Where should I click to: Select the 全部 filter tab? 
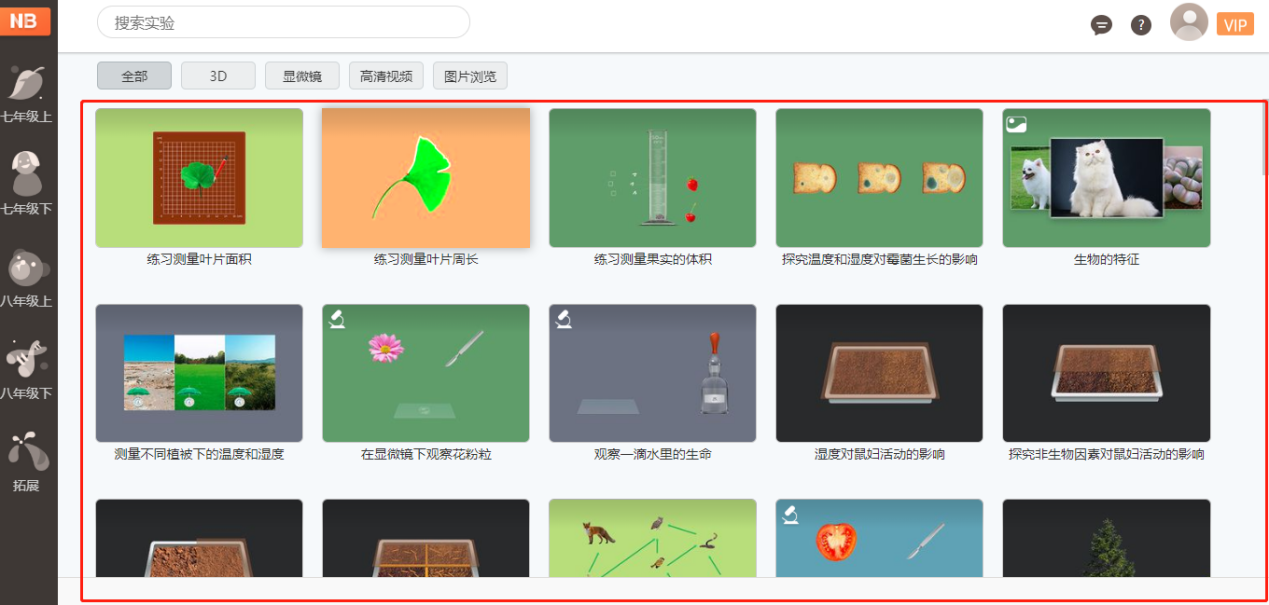134,76
